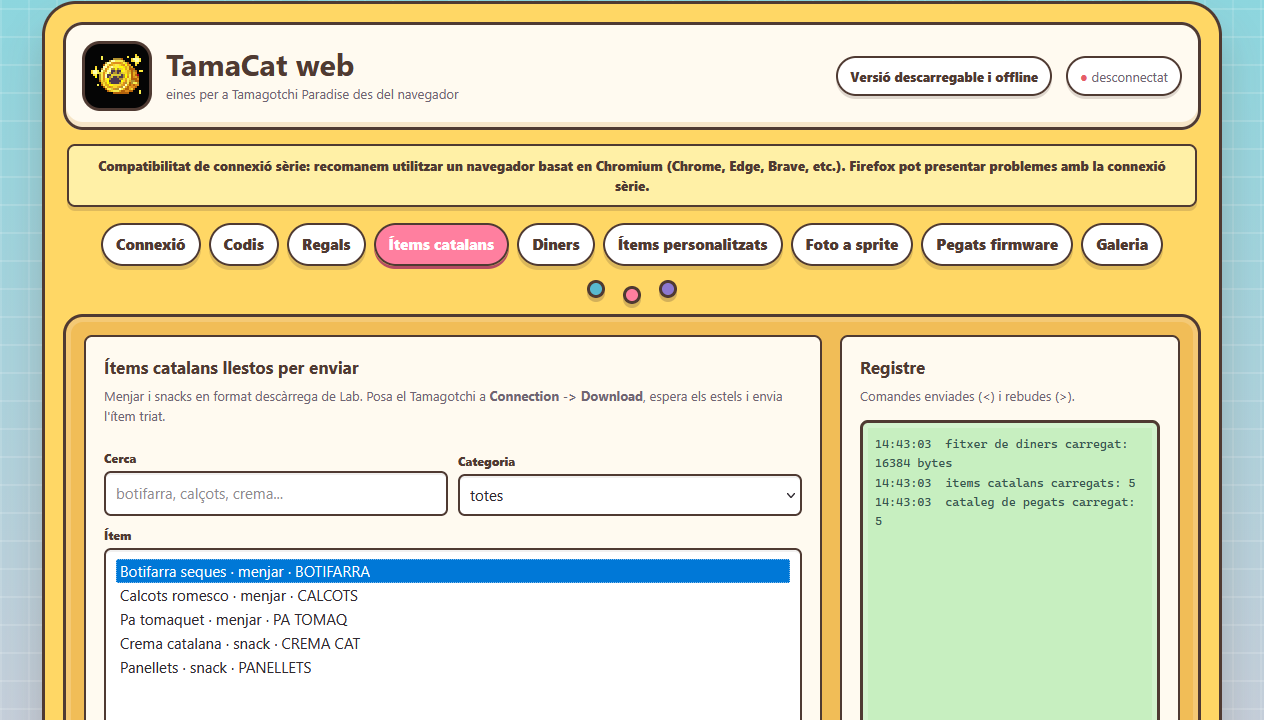Click the pink dot under the tabs

[632, 295]
